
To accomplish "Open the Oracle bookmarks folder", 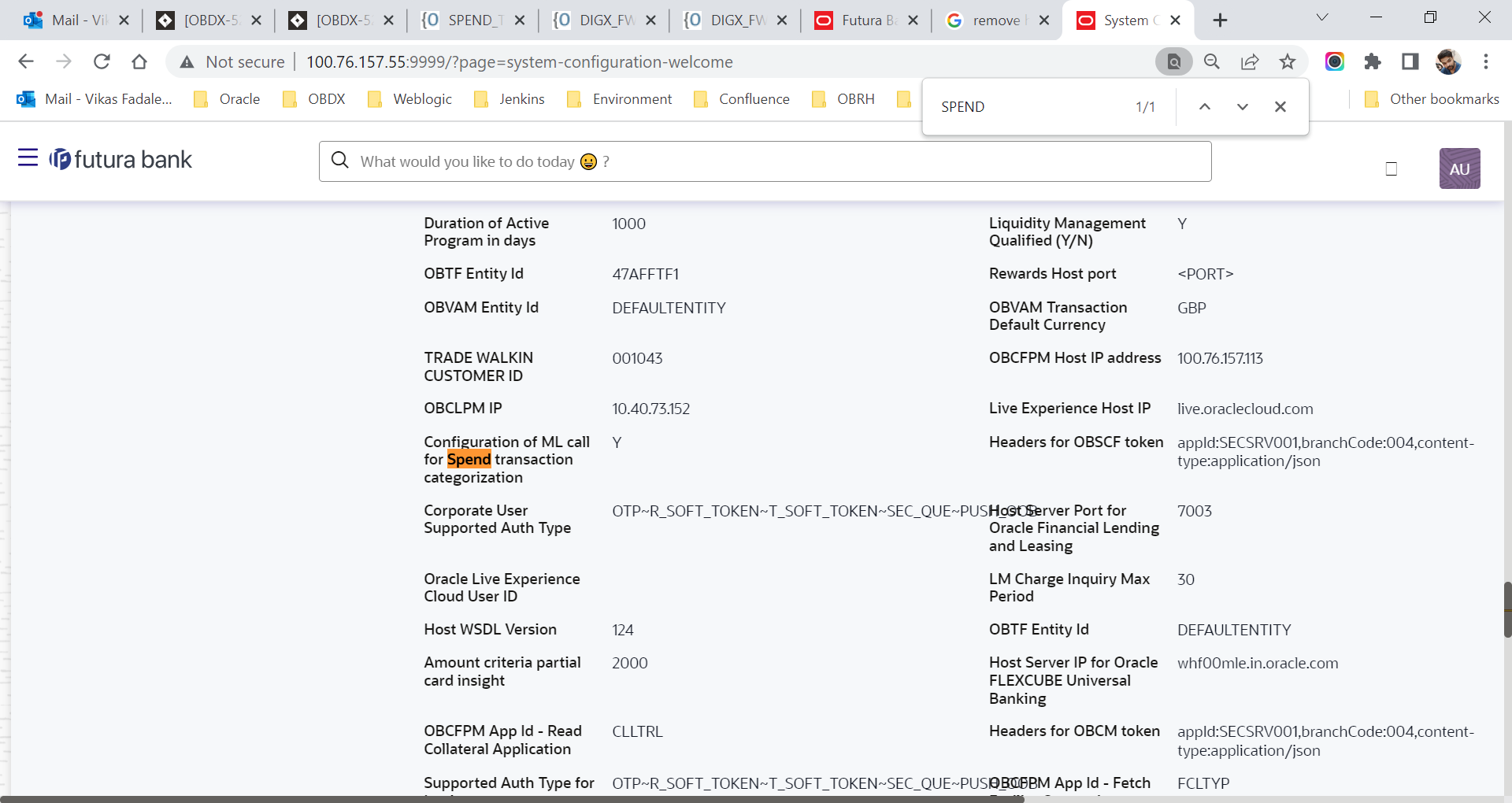I will 227,98.
